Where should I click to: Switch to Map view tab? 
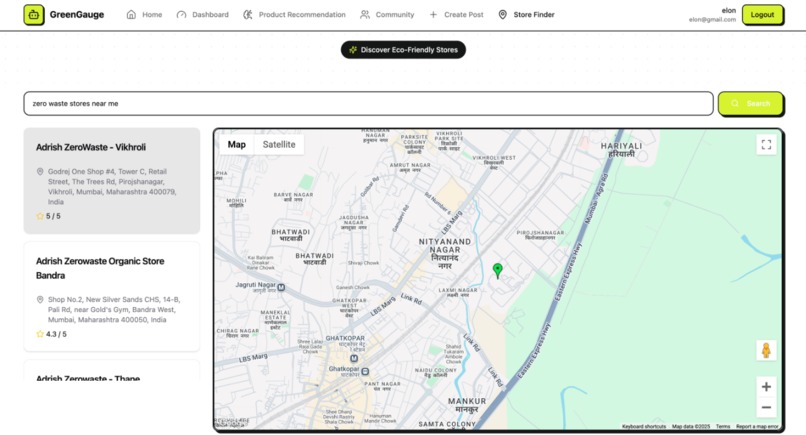coord(236,144)
